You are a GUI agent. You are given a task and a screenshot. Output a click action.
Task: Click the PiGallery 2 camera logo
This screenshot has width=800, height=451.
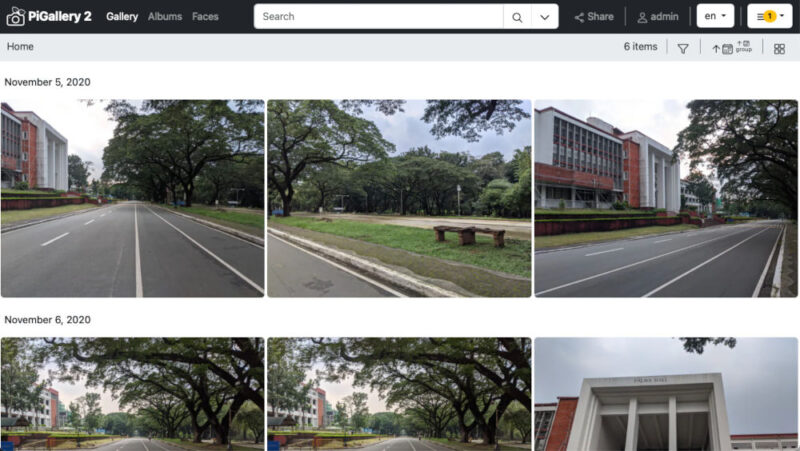tap(15, 16)
